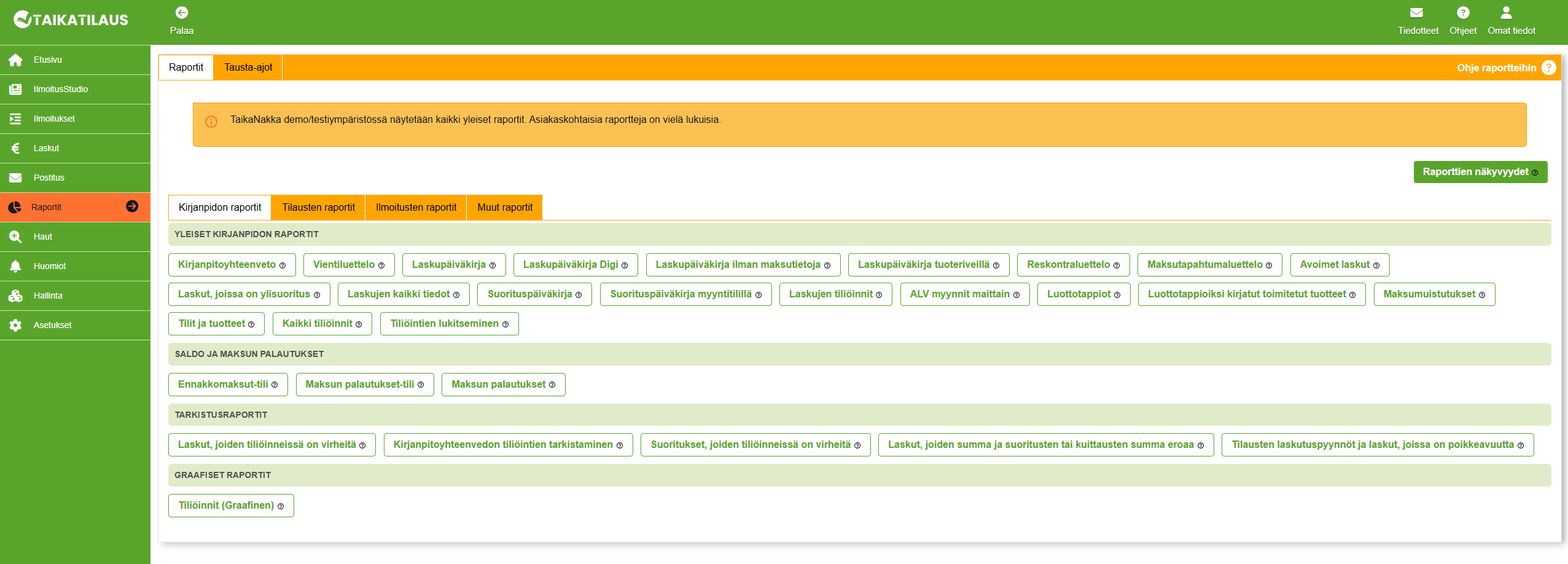Open Tiedotteet envelope icon
The width and height of the screenshot is (1568, 564).
pos(1416,13)
